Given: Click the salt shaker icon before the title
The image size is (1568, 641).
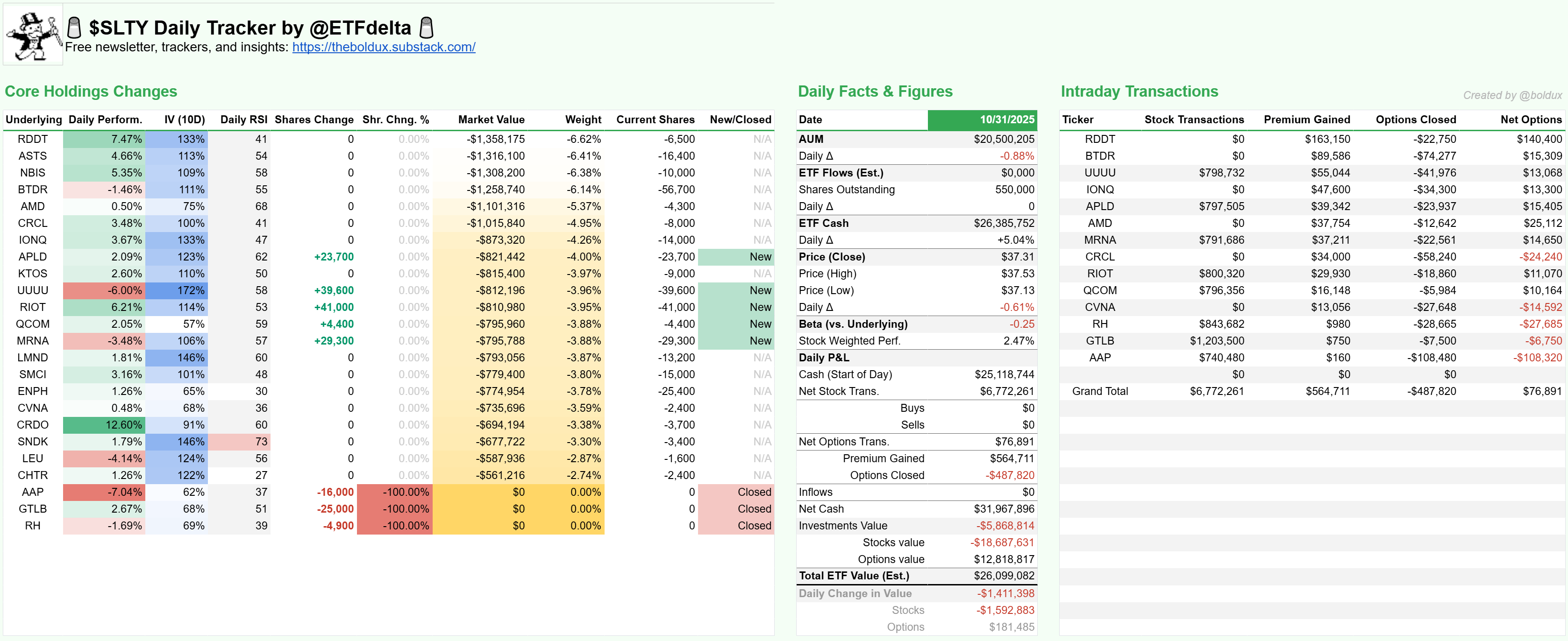Looking at the screenshot, I should click(x=74, y=28).
